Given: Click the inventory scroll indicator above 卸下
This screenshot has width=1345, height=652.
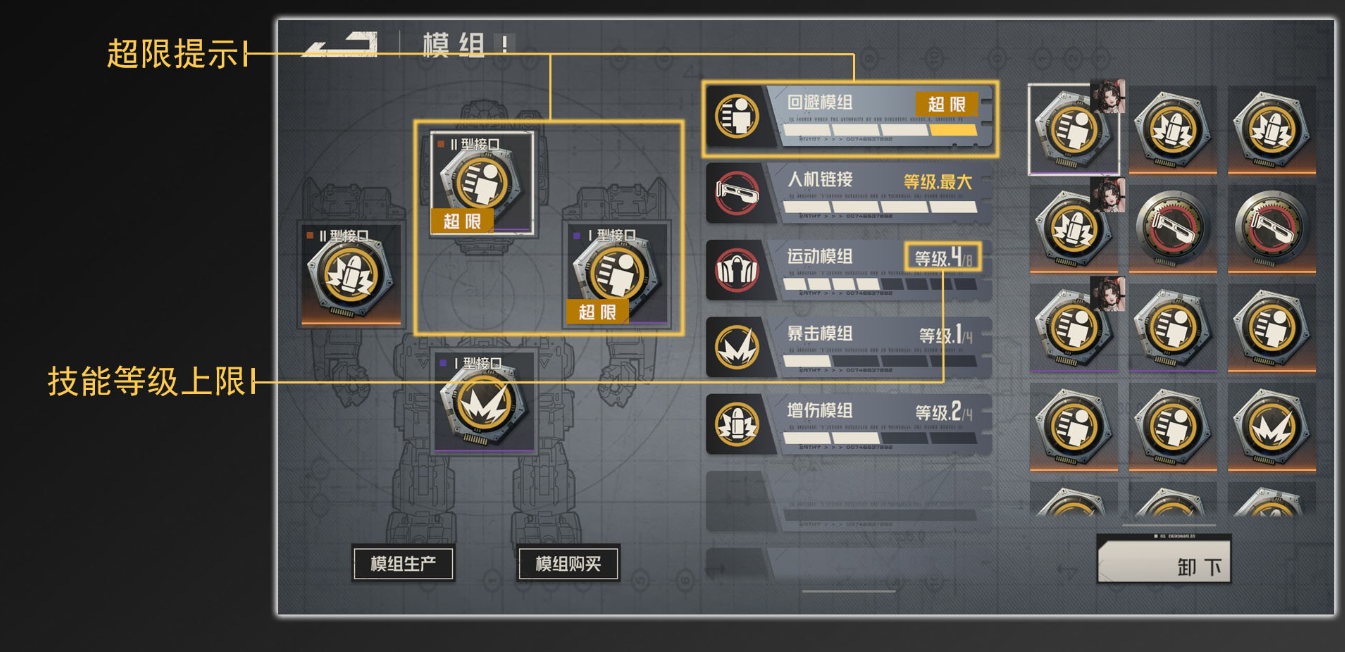Looking at the screenshot, I should [x=1168, y=524].
